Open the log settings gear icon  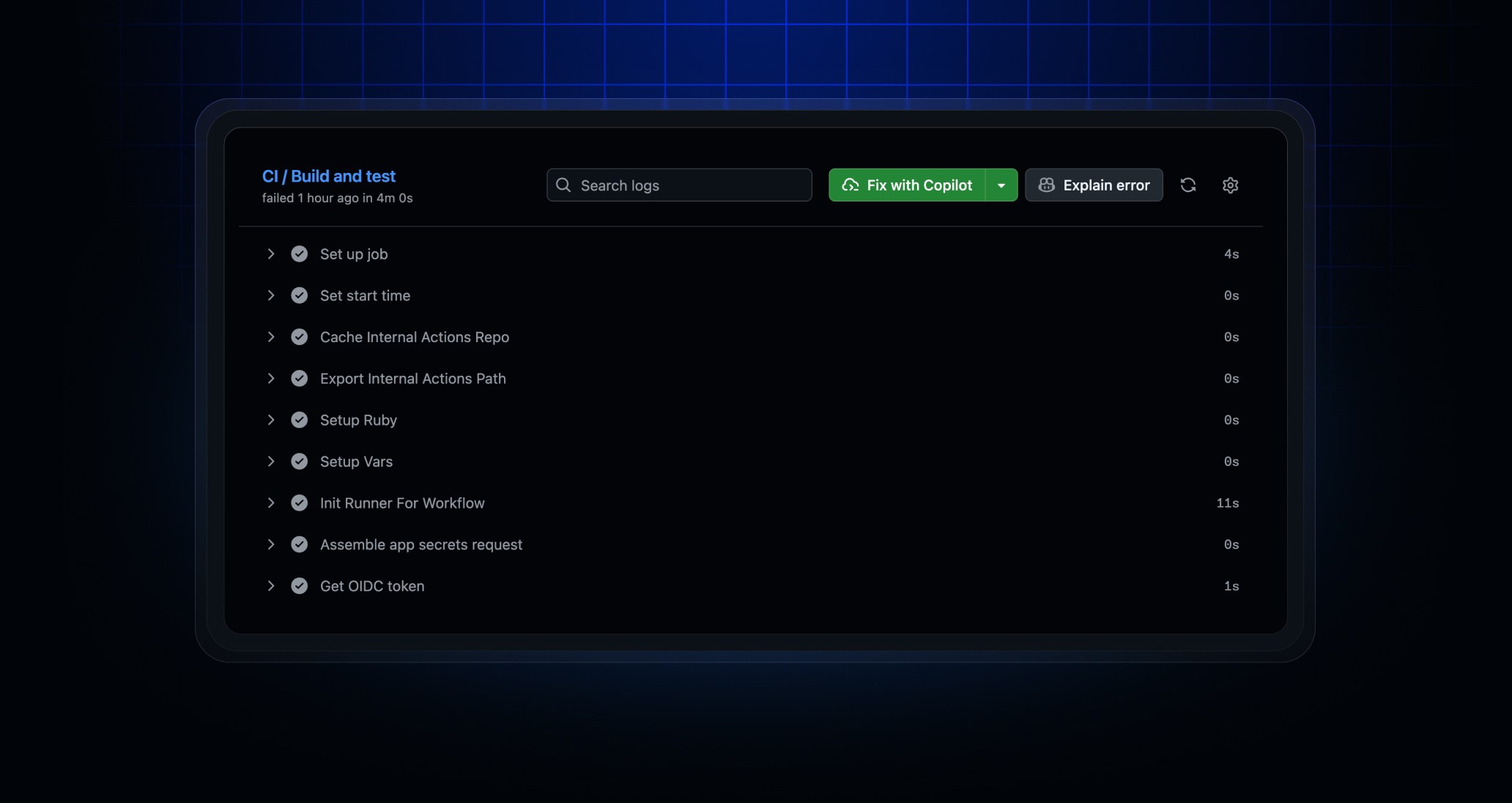tap(1231, 185)
